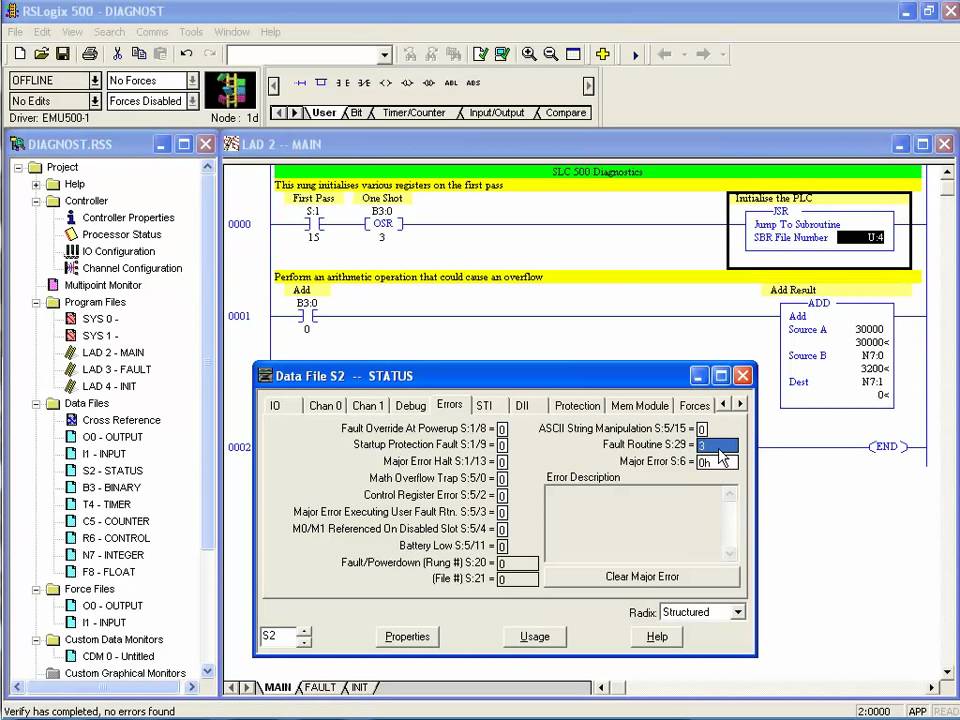Insert an output latch instruction
Viewport: 960px width, 720px height.
click(x=407, y=83)
